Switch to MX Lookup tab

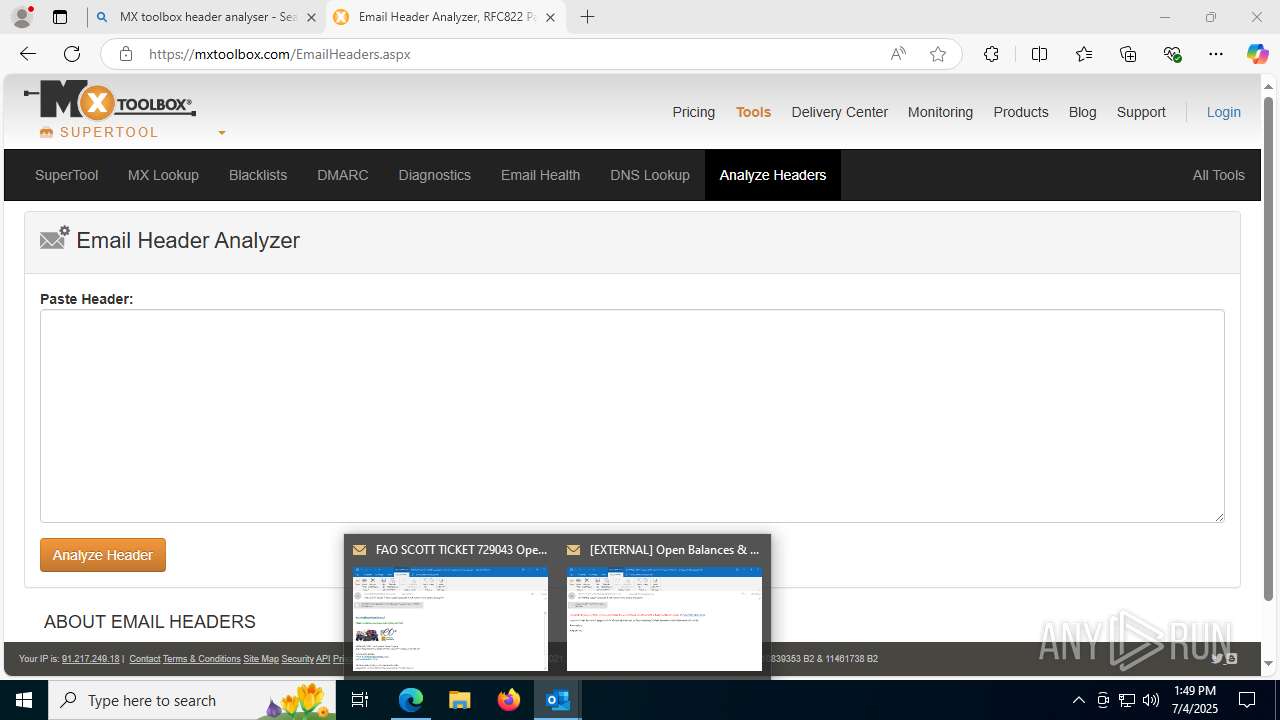pyautogui.click(x=163, y=175)
